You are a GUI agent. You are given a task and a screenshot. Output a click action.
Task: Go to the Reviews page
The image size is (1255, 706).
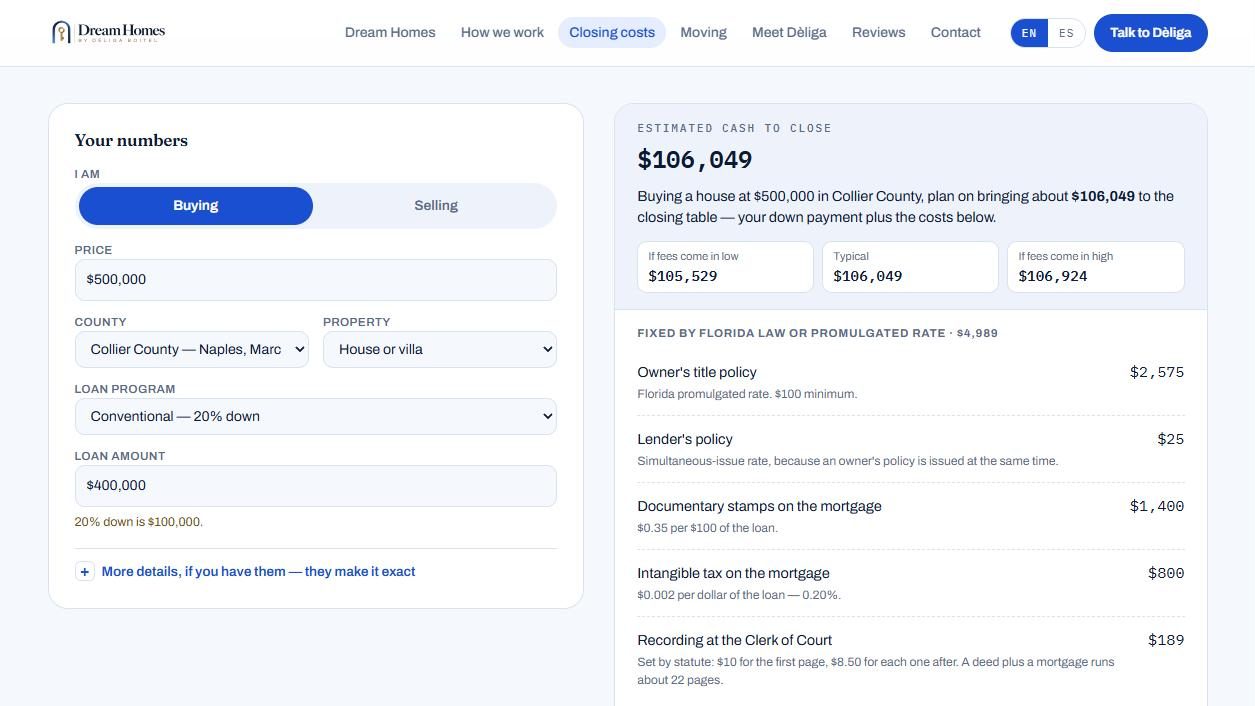tap(879, 33)
